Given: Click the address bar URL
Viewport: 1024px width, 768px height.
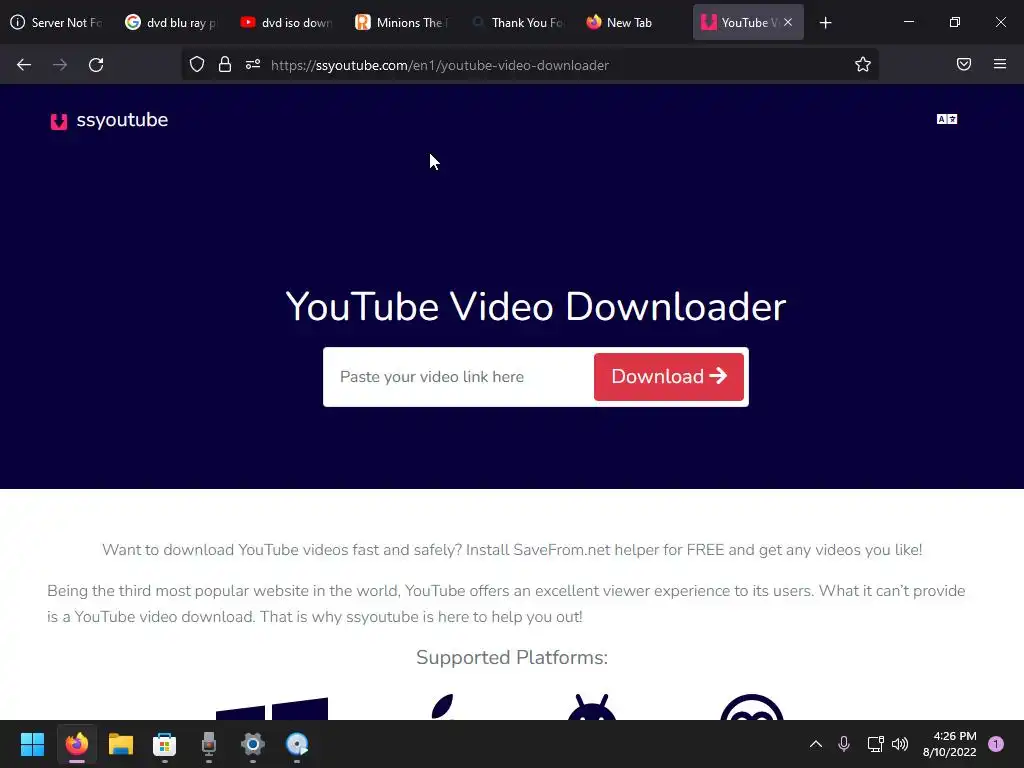Looking at the screenshot, I should point(440,65).
